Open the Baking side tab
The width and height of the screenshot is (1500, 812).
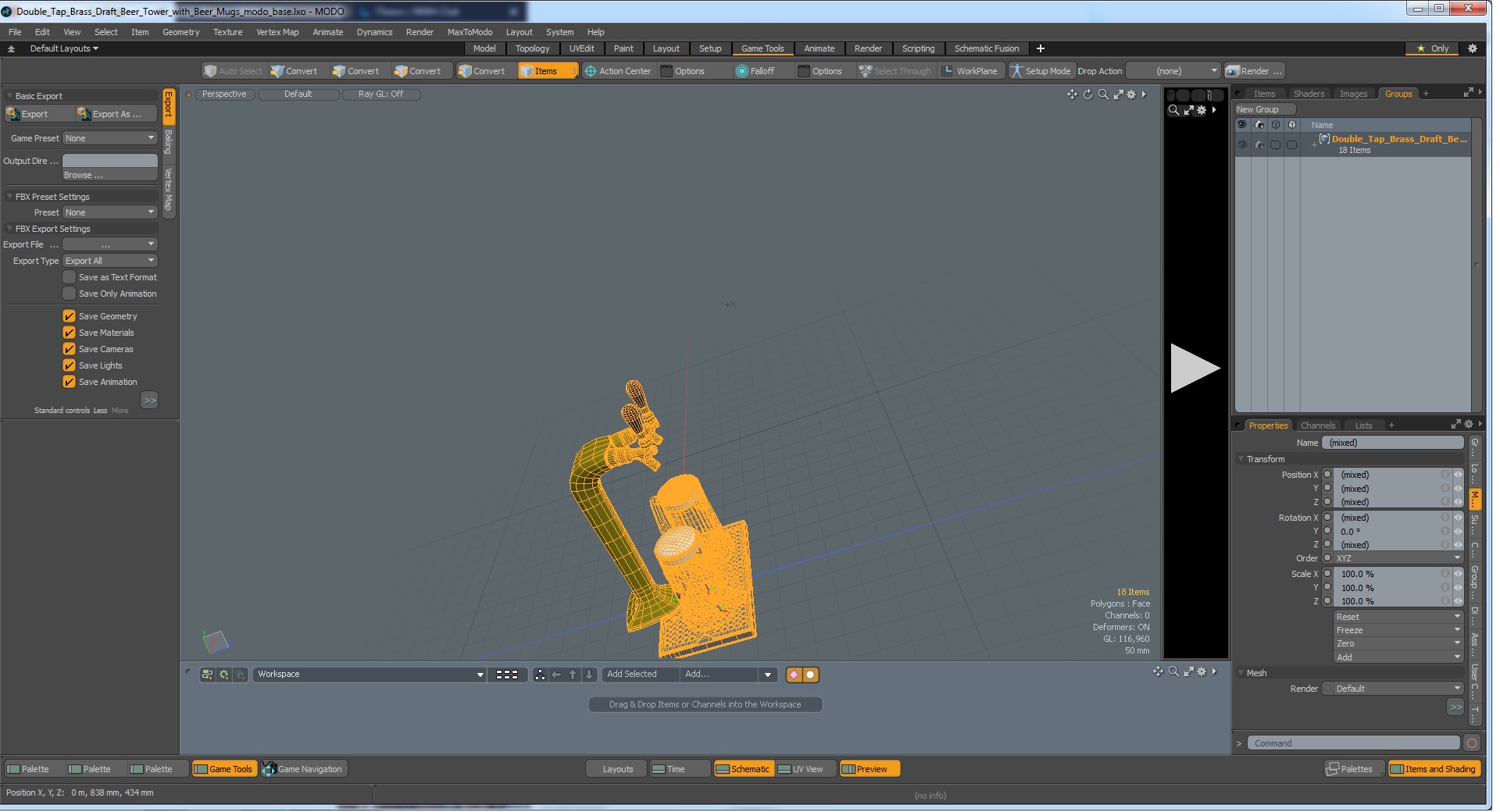tap(169, 142)
